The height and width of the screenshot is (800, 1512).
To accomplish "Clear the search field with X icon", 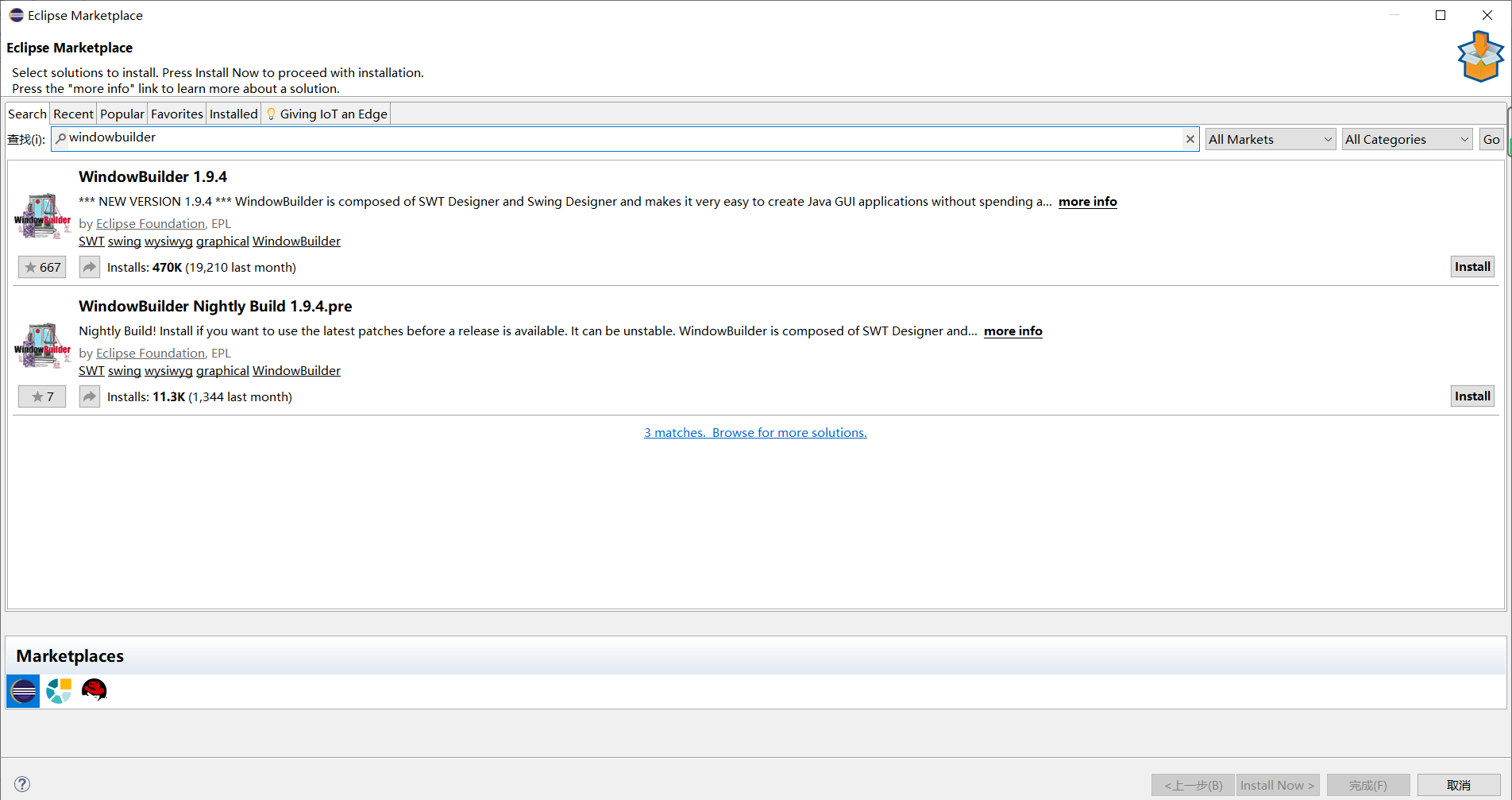I will 1190,139.
